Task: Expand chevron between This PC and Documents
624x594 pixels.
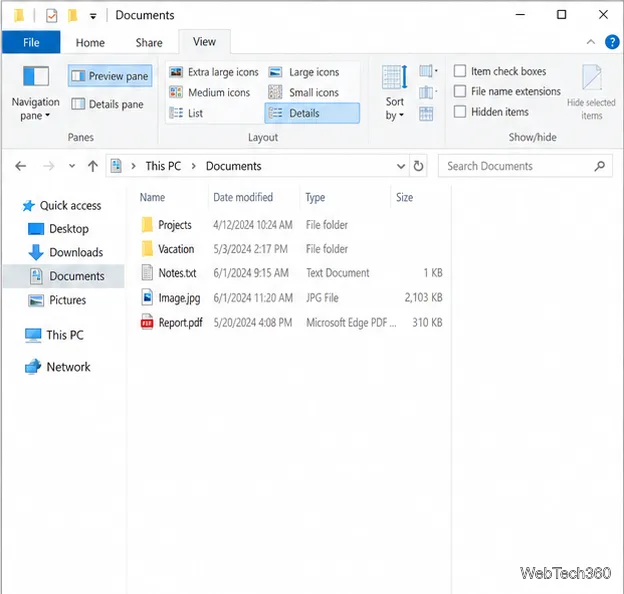Action: click(193, 166)
